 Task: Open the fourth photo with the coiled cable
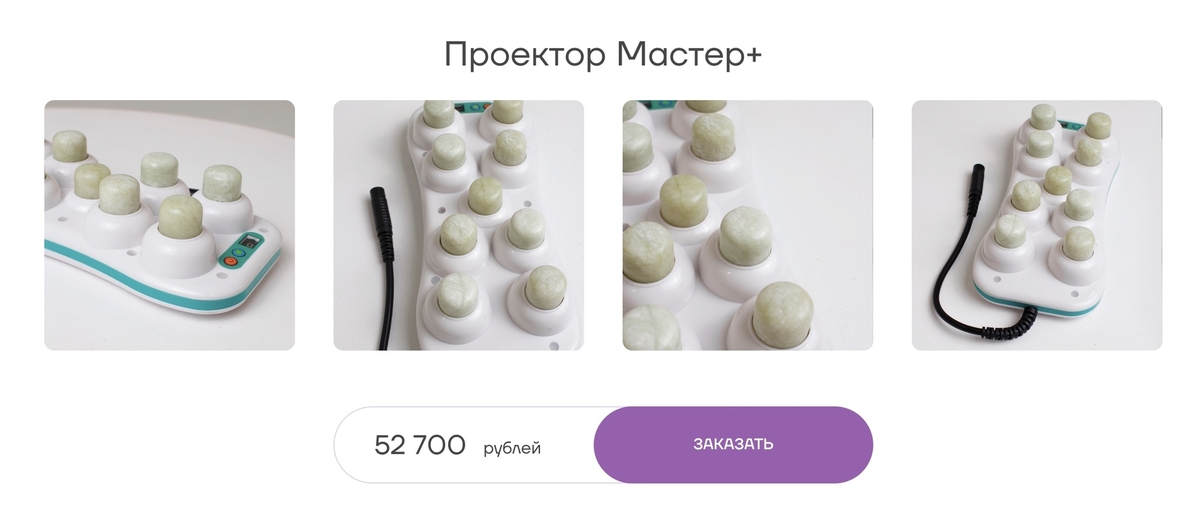pyautogui.click(x=1037, y=225)
